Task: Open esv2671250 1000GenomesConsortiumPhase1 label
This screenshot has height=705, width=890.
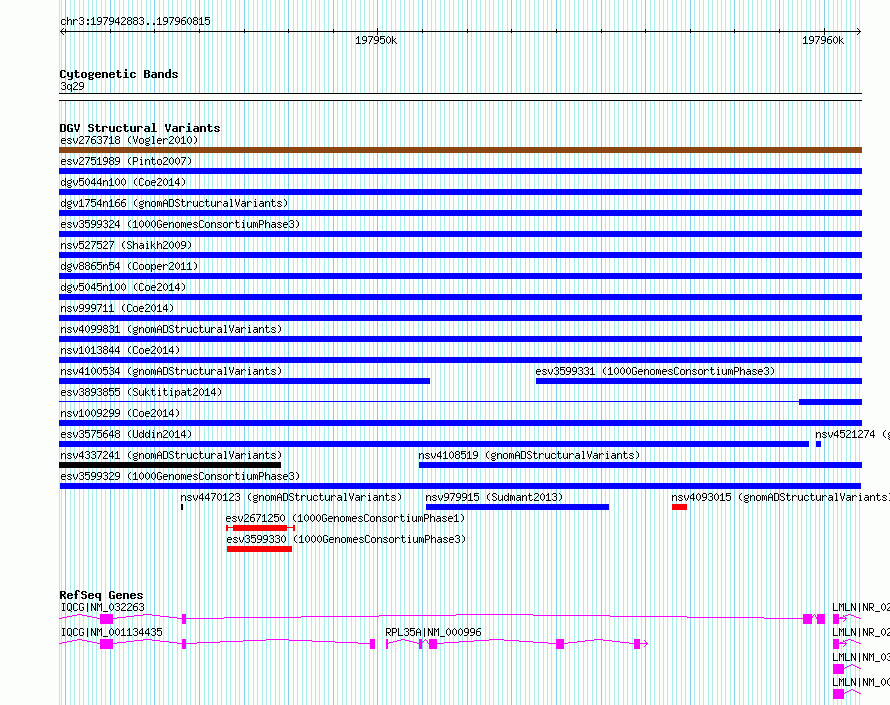Action: (345, 518)
